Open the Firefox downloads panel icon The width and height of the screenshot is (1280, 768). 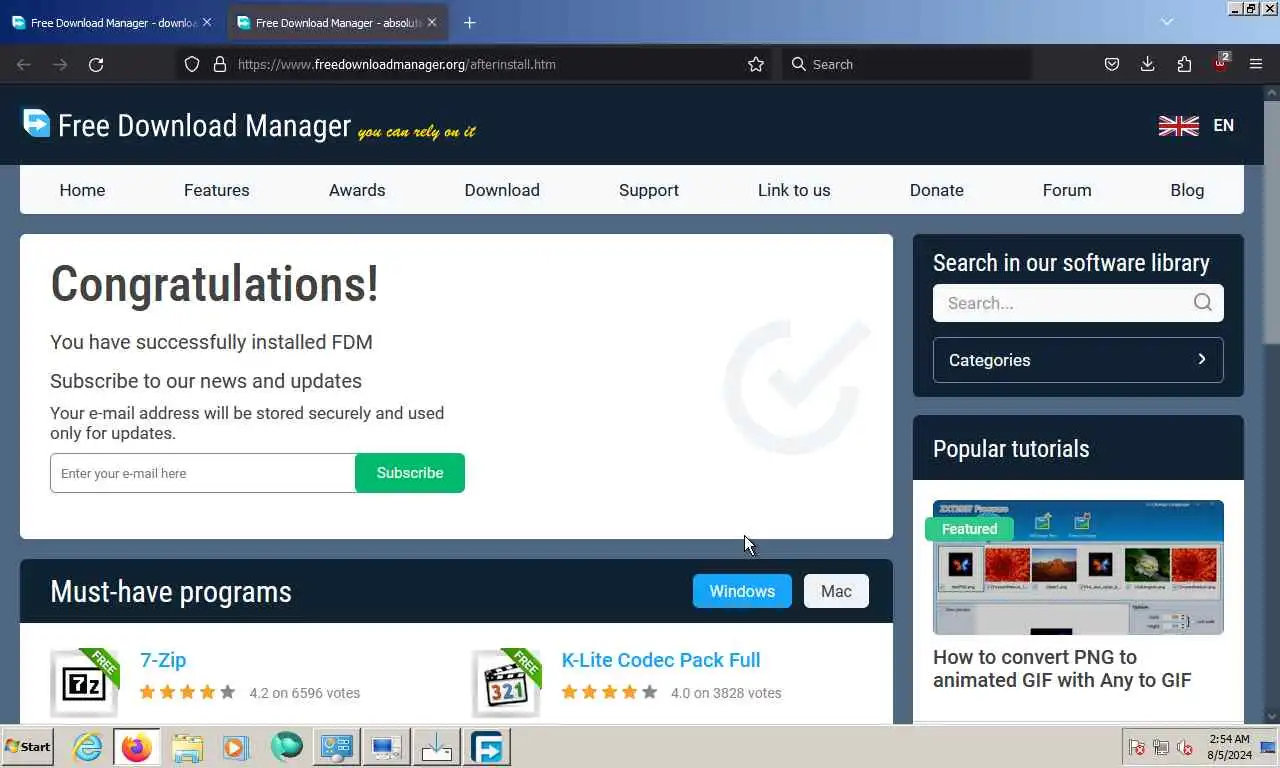(1147, 64)
